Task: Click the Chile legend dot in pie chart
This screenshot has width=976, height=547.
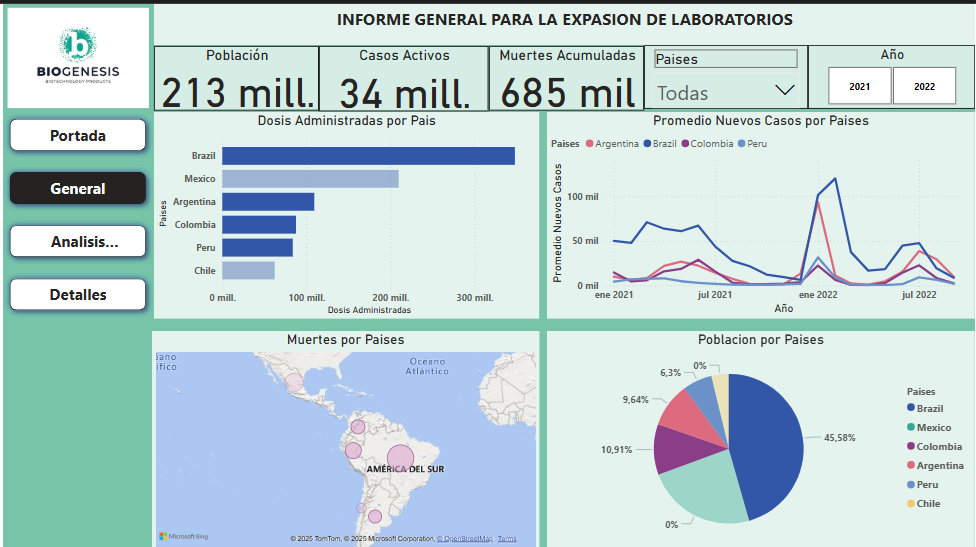Action: tap(911, 504)
